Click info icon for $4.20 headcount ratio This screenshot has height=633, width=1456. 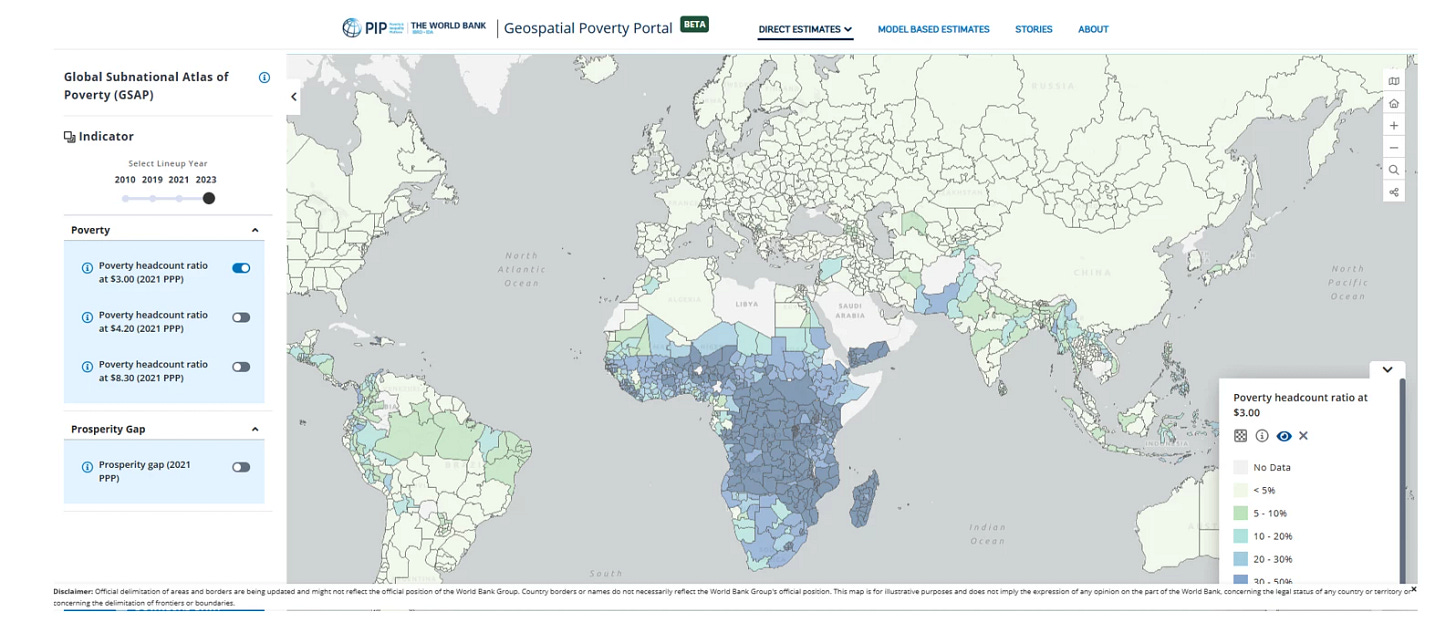pos(87,317)
